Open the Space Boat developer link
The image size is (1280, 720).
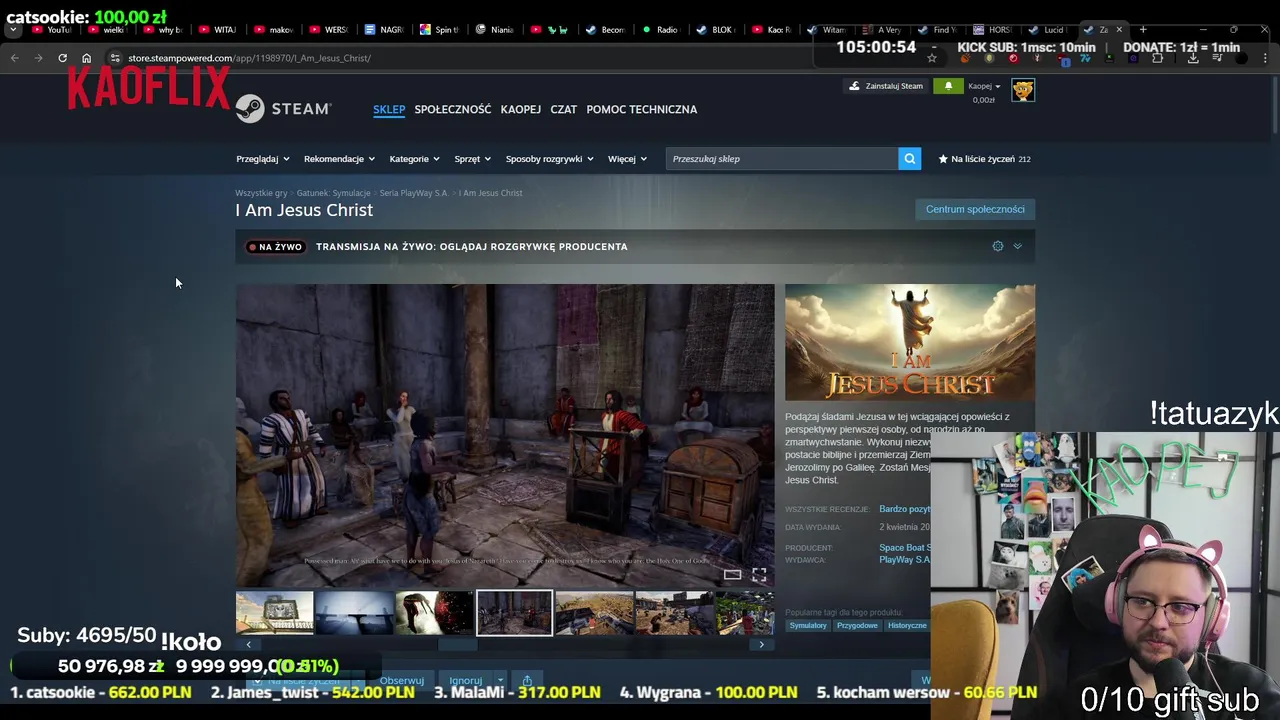[904, 548]
